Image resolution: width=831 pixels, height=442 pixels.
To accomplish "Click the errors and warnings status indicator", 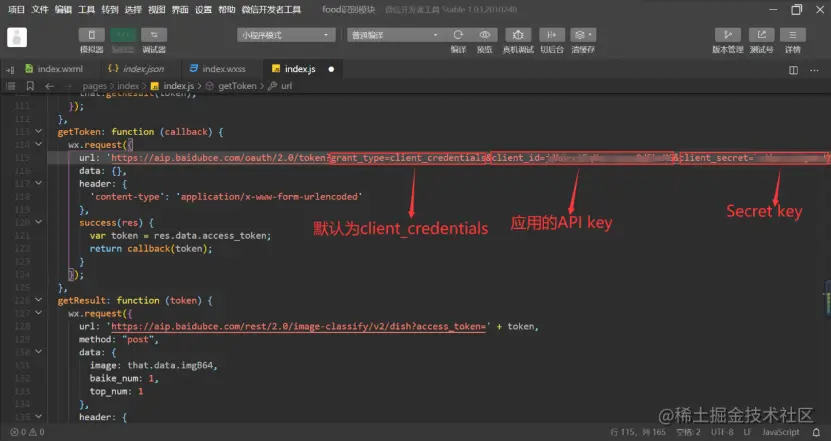I will 27,432.
